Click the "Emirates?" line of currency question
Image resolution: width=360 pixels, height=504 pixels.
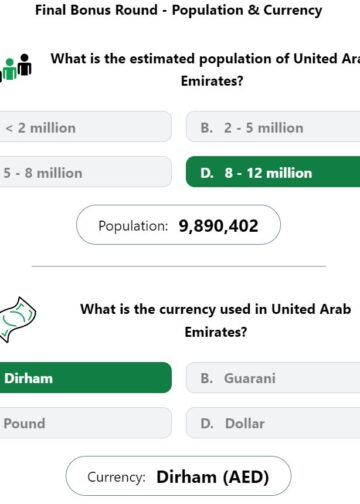tap(216, 332)
